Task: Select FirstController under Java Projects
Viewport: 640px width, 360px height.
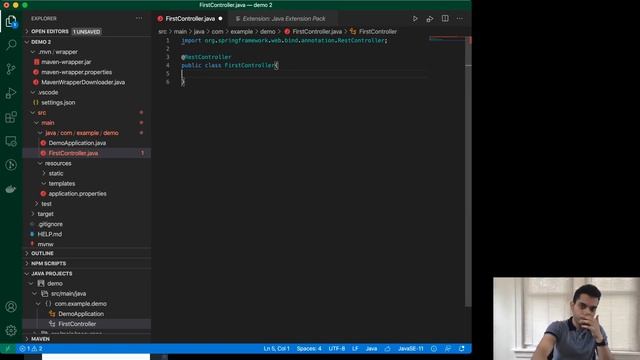Action: [x=77, y=324]
